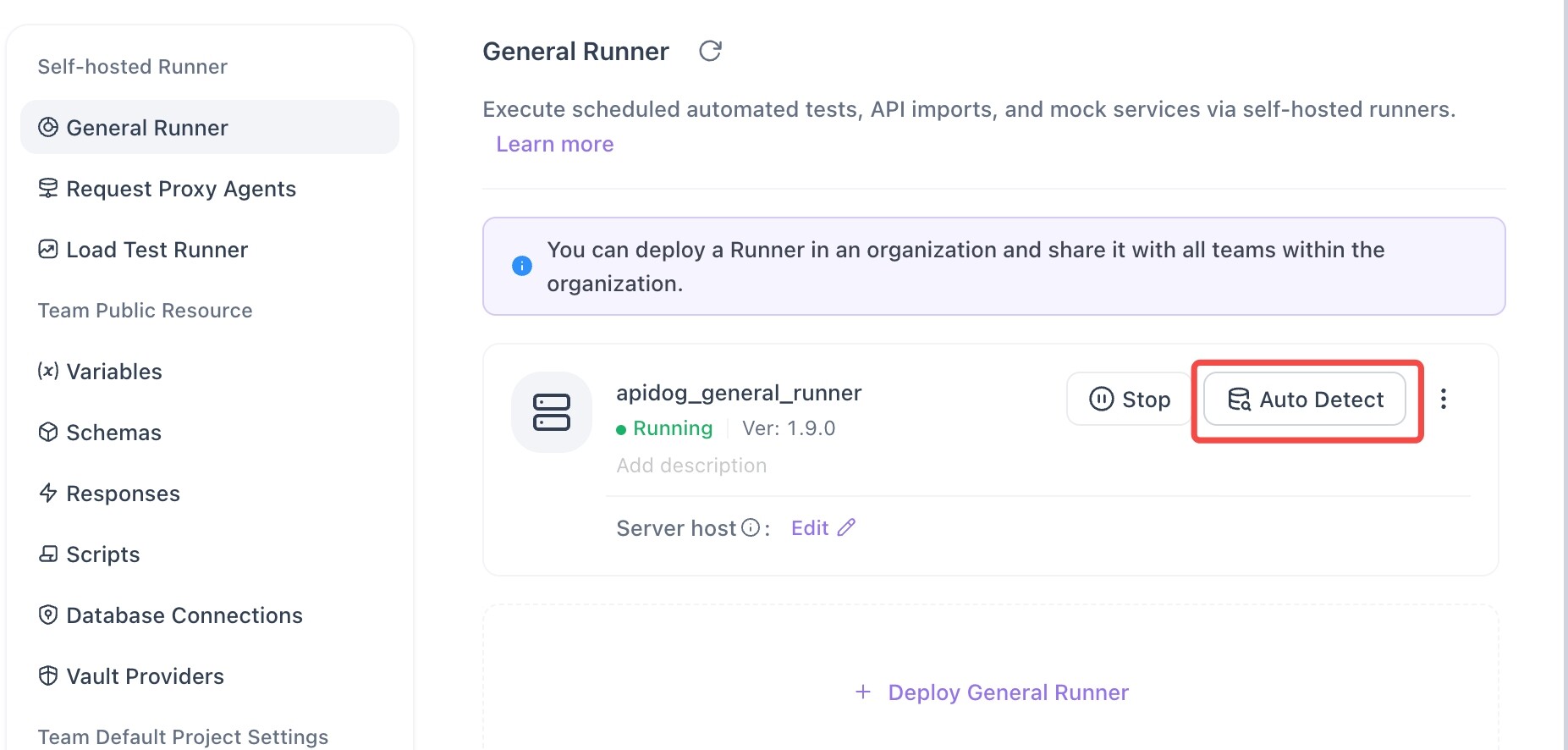Image resolution: width=1568 pixels, height=750 pixels.
Task: Click Deploy General Runner
Action: 992,692
